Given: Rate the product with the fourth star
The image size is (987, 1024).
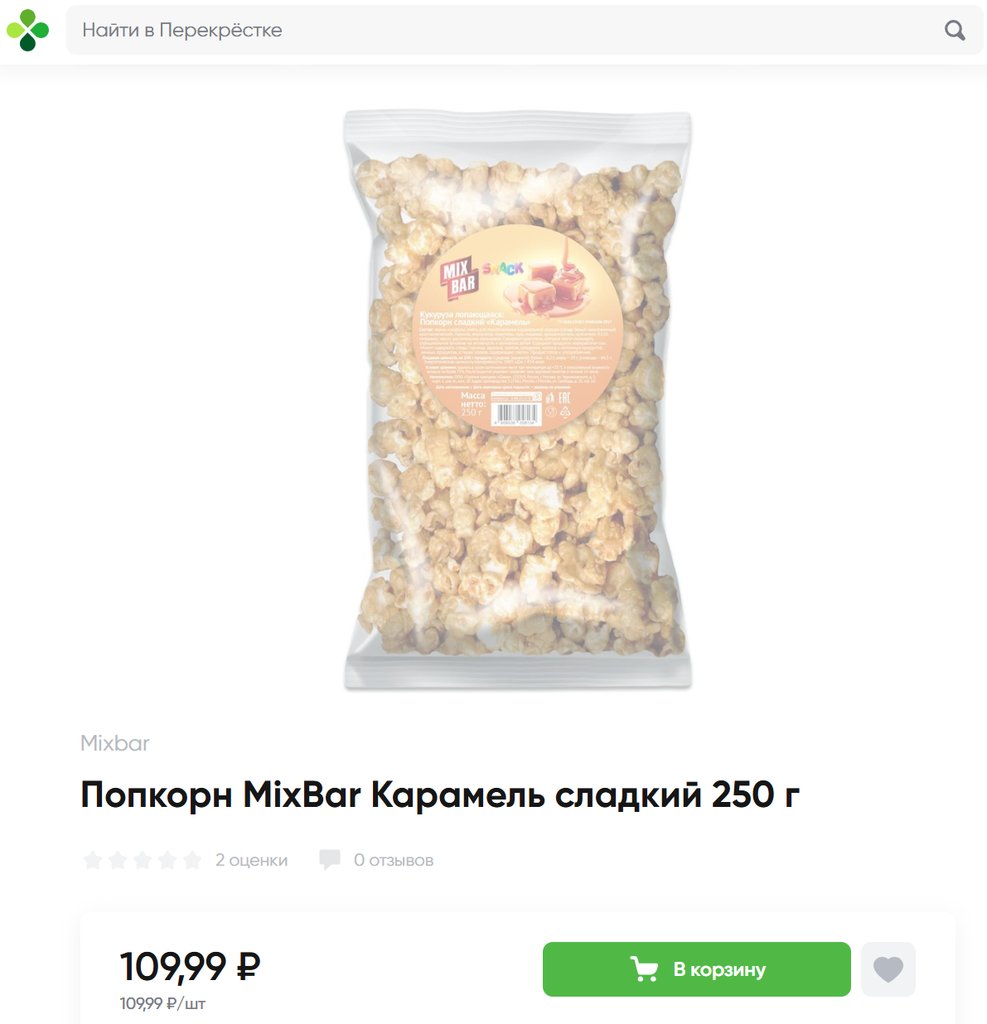Looking at the screenshot, I should [167, 860].
